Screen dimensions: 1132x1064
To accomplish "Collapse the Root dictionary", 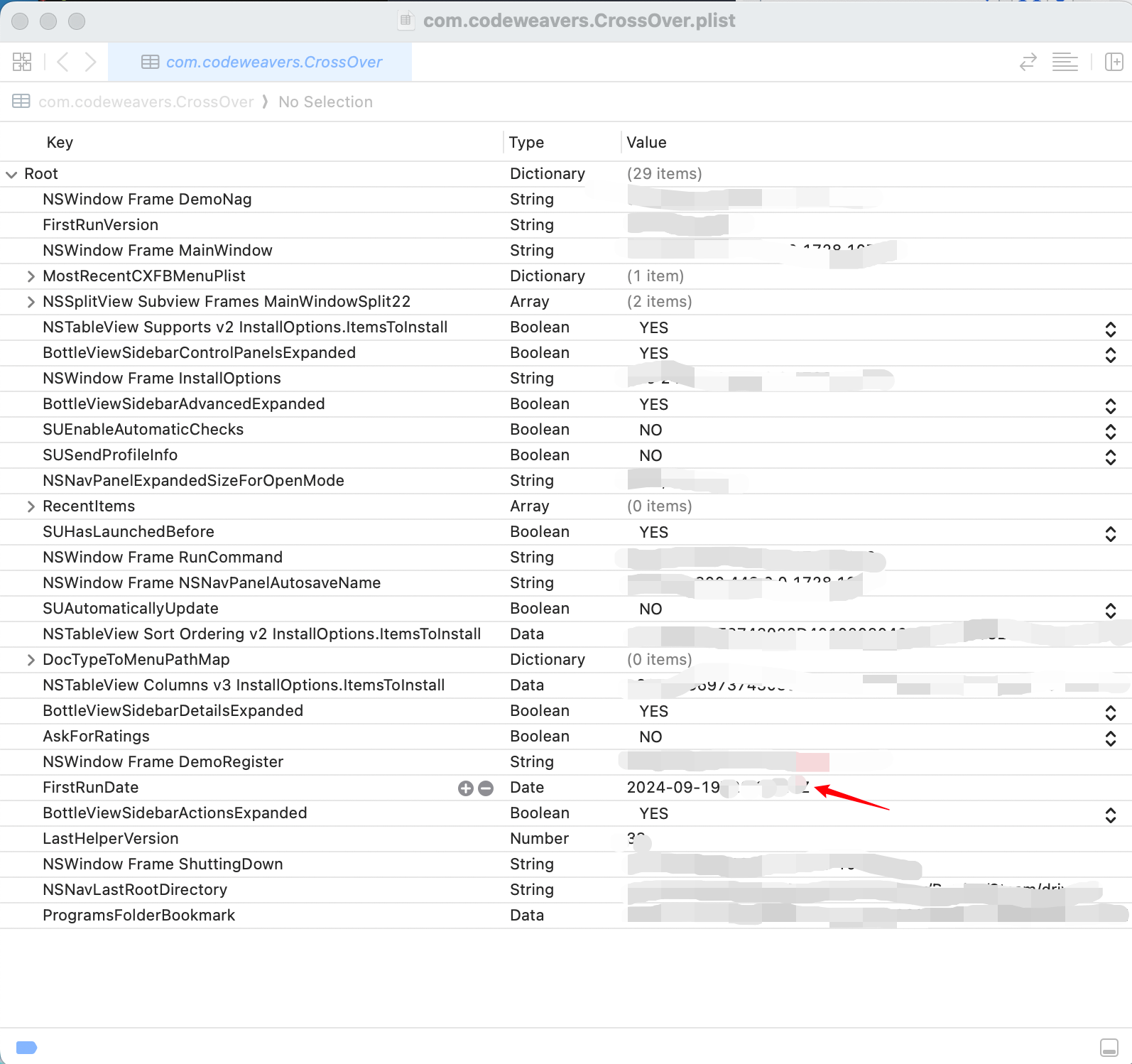I will tap(11, 174).
